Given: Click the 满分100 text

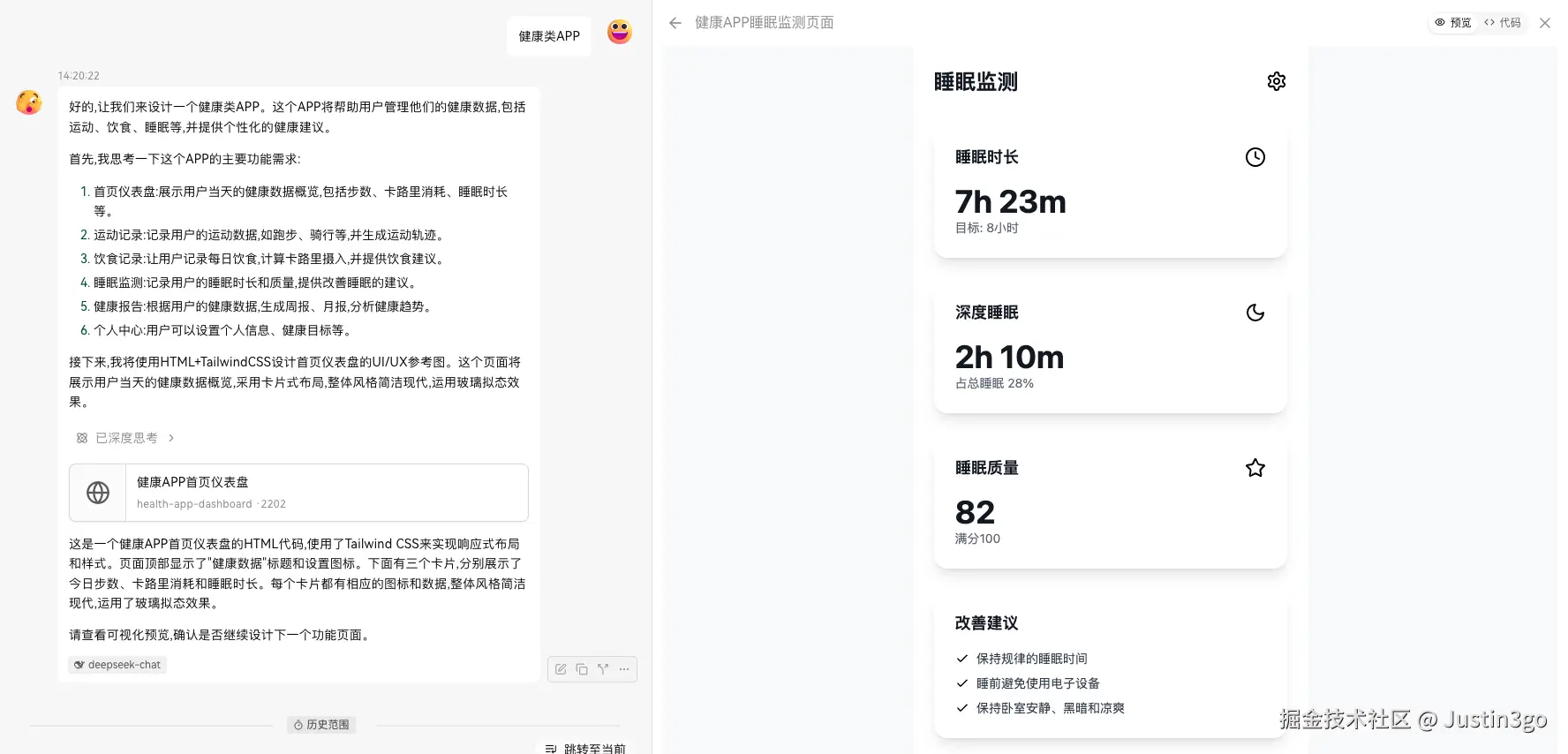Looking at the screenshot, I should coord(977,539).
